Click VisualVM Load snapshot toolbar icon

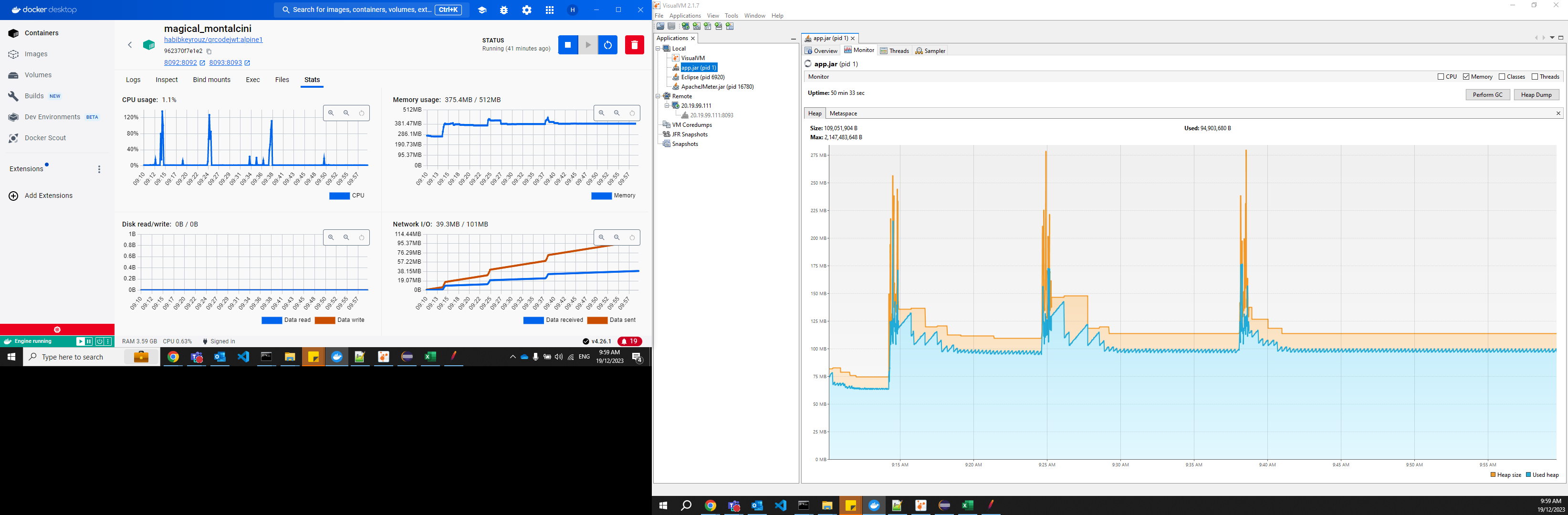(x=660, y=26)
